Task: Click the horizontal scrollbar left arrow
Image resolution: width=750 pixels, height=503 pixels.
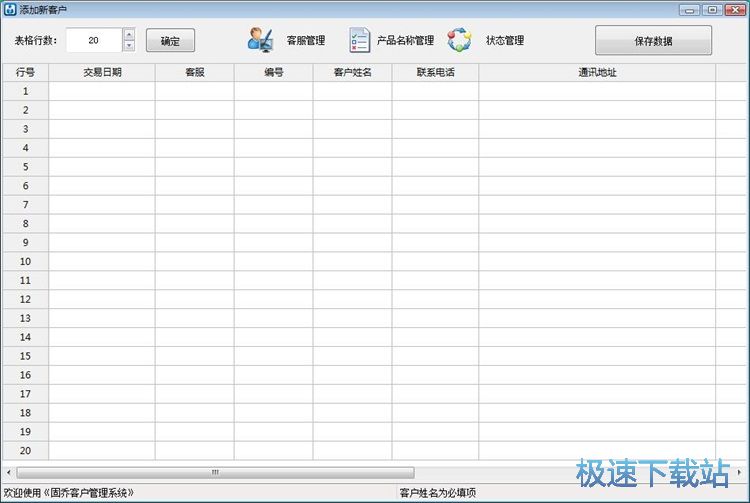Action: 9,472
